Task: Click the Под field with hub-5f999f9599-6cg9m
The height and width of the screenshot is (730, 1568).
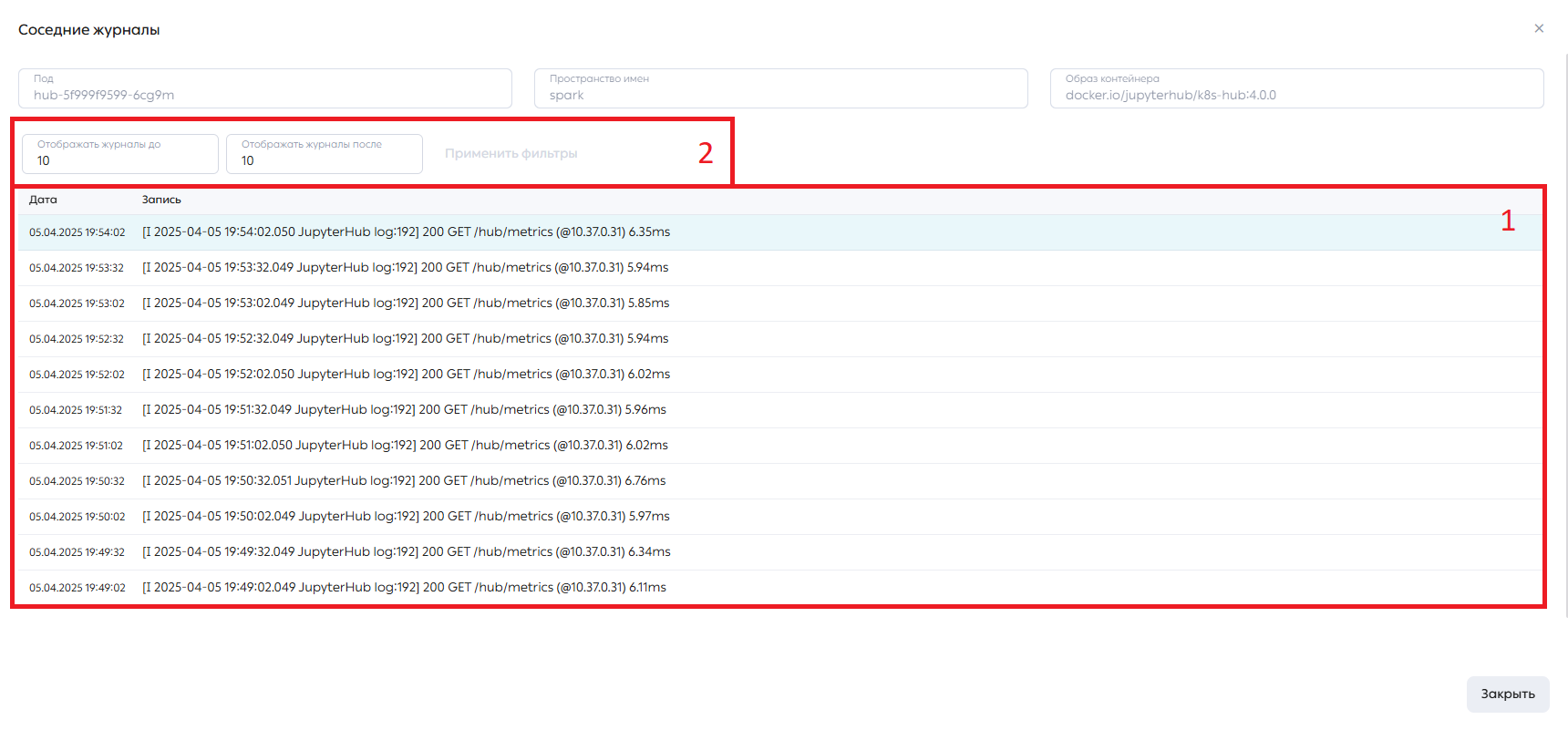Action: click(x=265, y=88)
